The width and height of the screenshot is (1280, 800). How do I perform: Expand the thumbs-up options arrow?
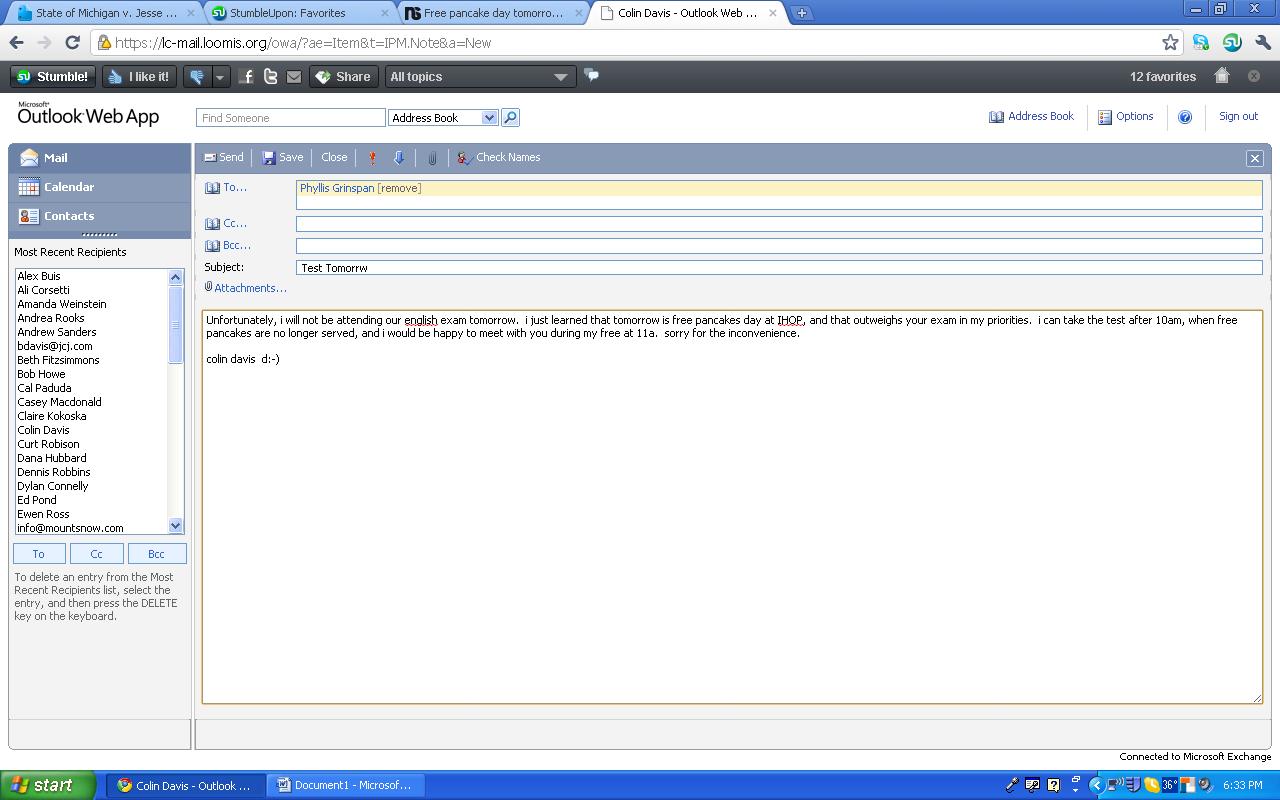220,76
